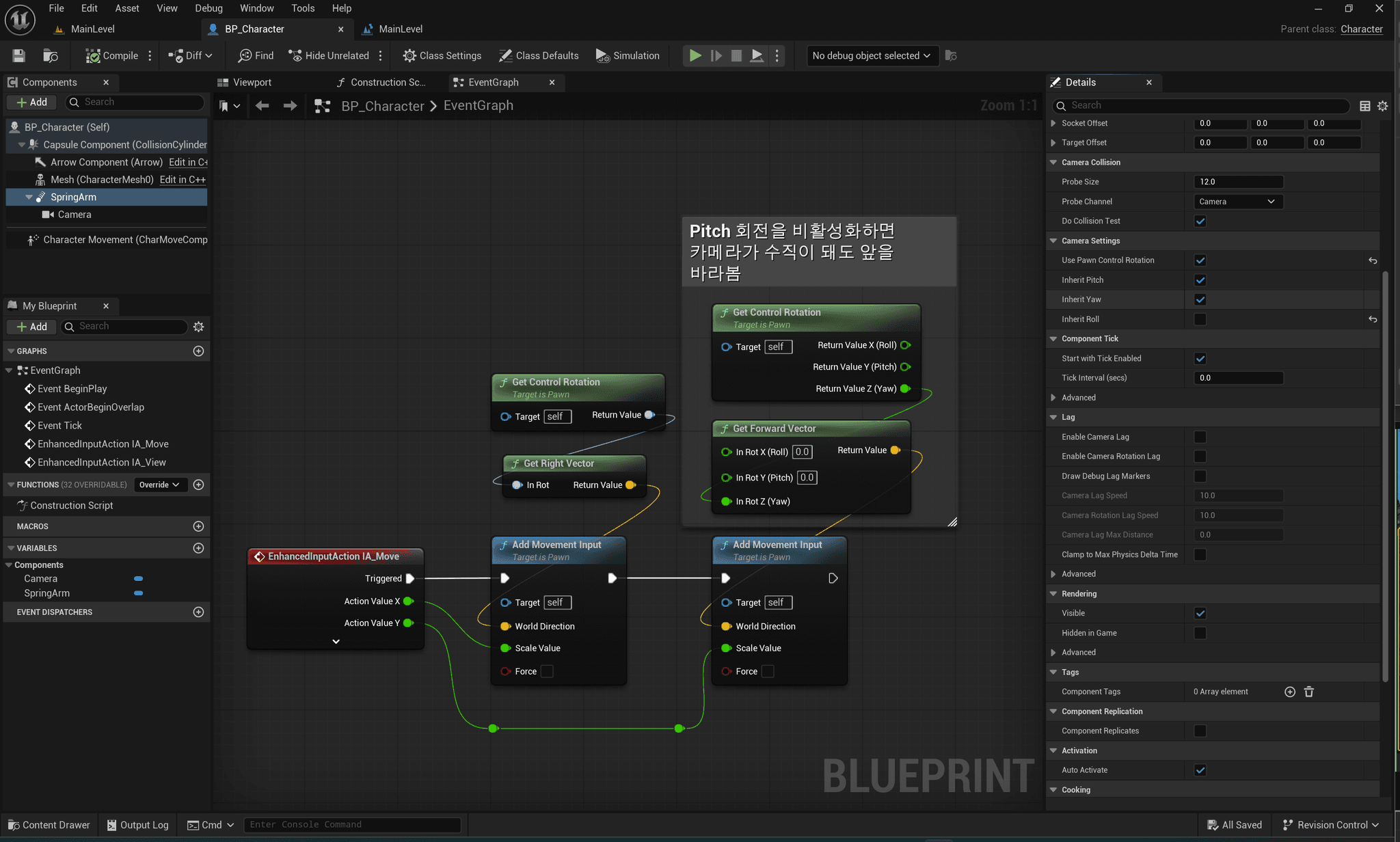The height and width of the screenshot is (842, 1400).
Task: Open the Probe Channel dropdown
Action: click(x=1237, y=202)
